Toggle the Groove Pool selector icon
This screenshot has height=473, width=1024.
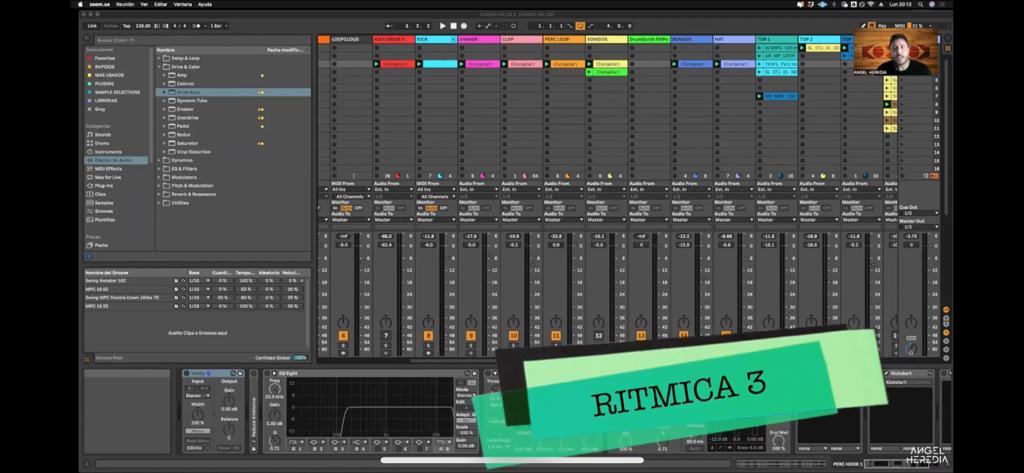point(88,358)
